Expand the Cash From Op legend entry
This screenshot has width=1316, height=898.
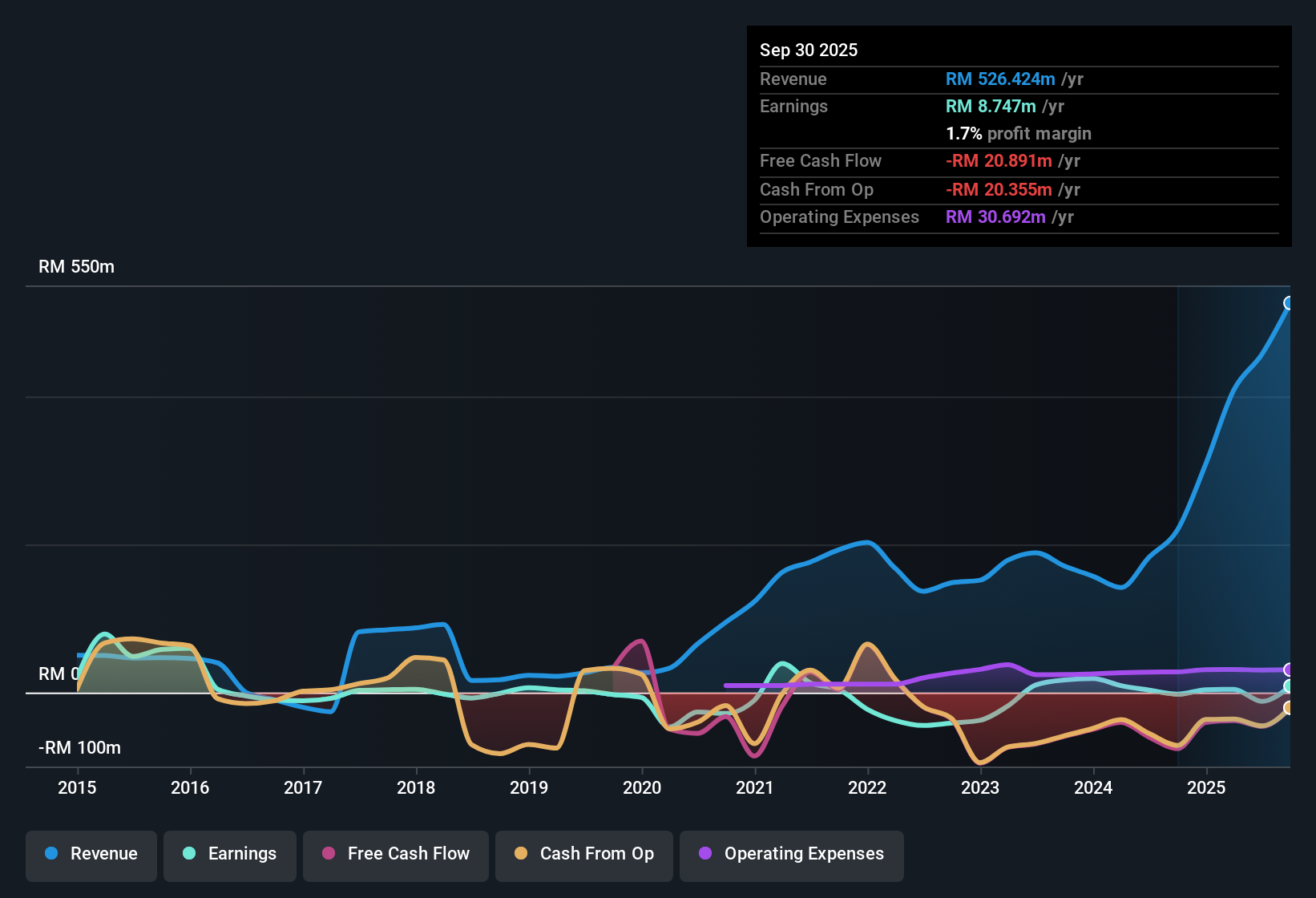coord(583,854)
